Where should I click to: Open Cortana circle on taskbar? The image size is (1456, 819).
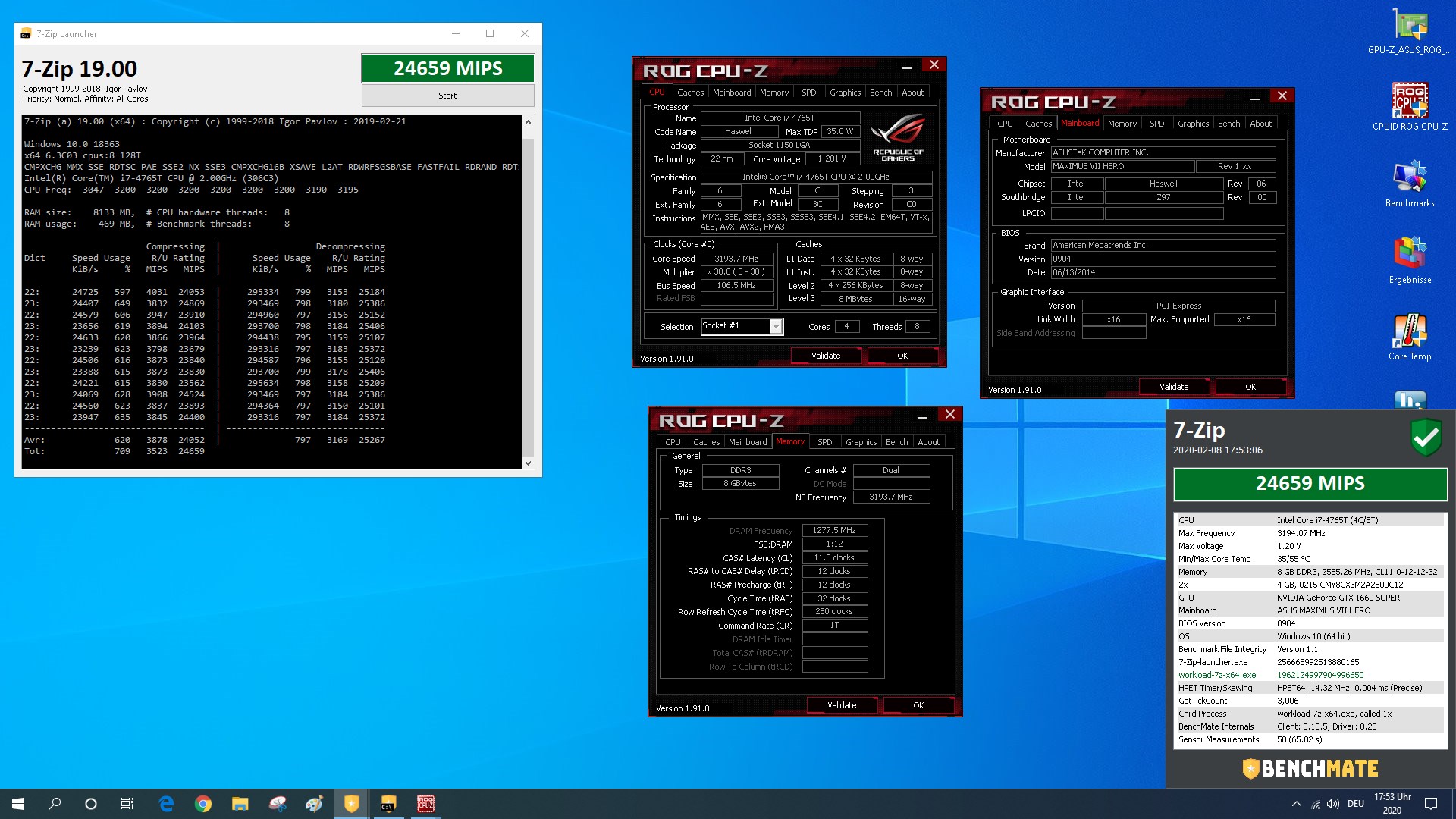[91, 804]
